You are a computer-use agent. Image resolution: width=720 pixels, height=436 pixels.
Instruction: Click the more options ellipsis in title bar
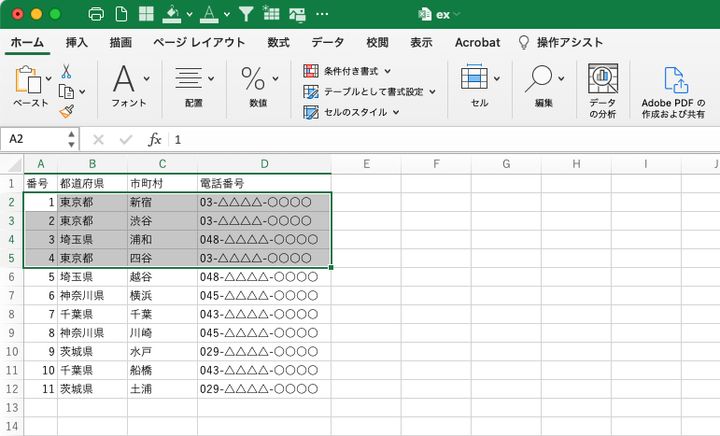tap(321, 15)
